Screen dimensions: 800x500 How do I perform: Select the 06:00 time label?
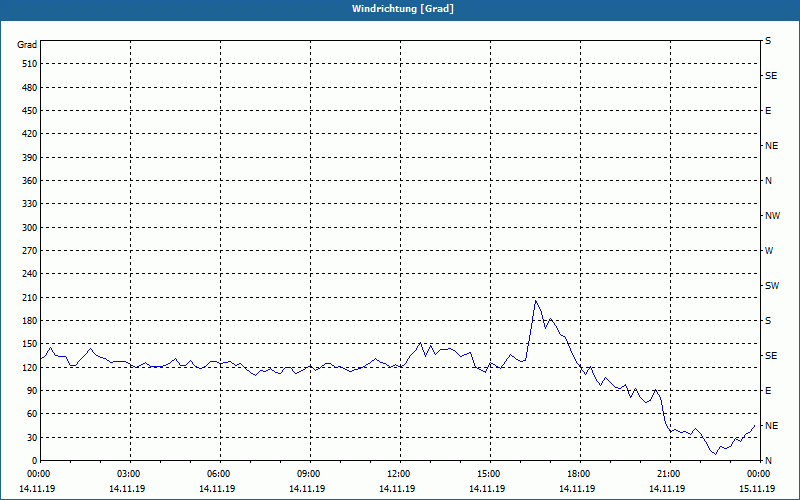218,474
